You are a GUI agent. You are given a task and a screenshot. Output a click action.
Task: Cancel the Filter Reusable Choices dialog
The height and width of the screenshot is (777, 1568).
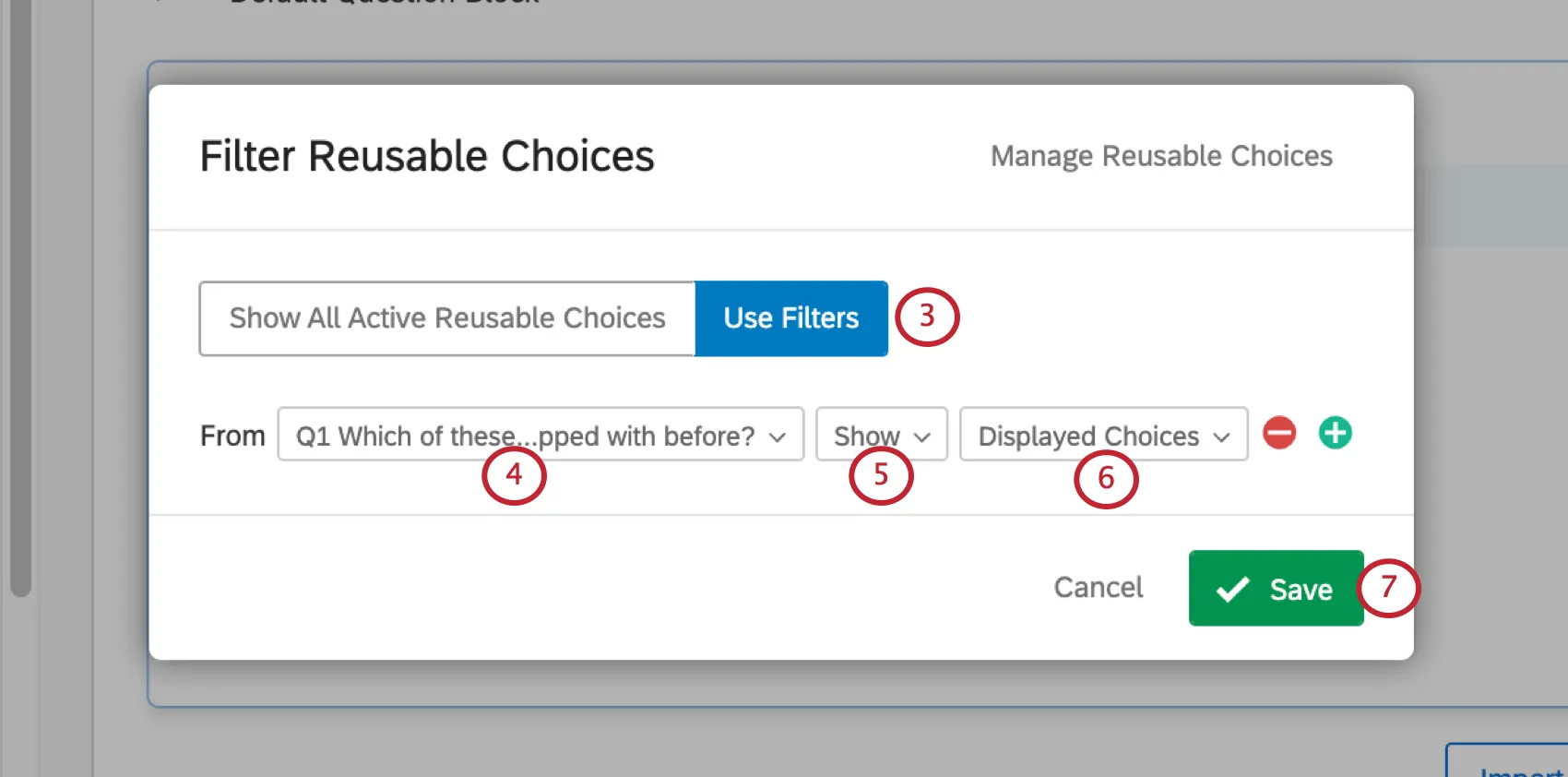click(x=1098, y=588)
